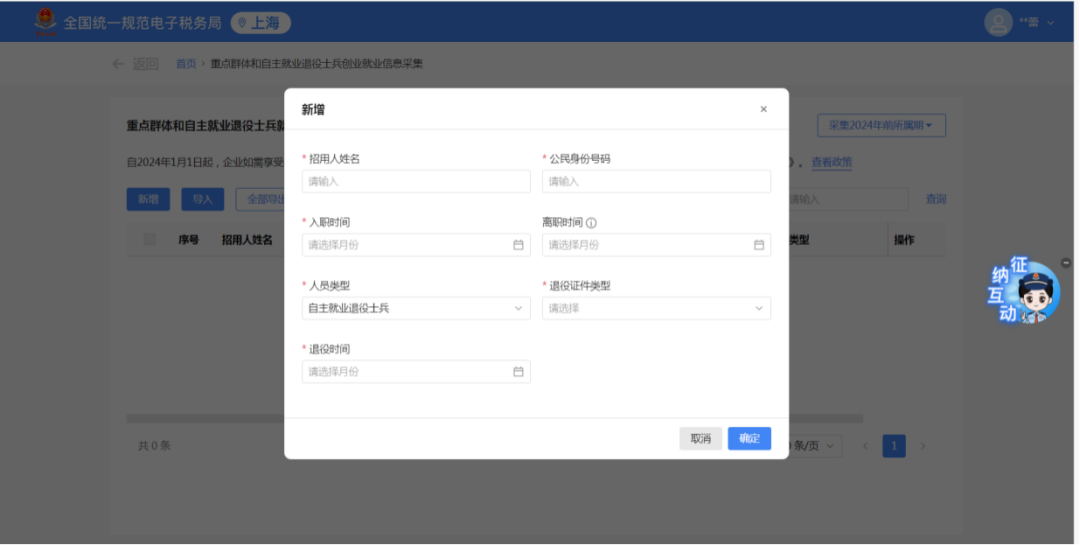
Task: Toggle the select-all checkbox in table header
Action: pos(150,240)
